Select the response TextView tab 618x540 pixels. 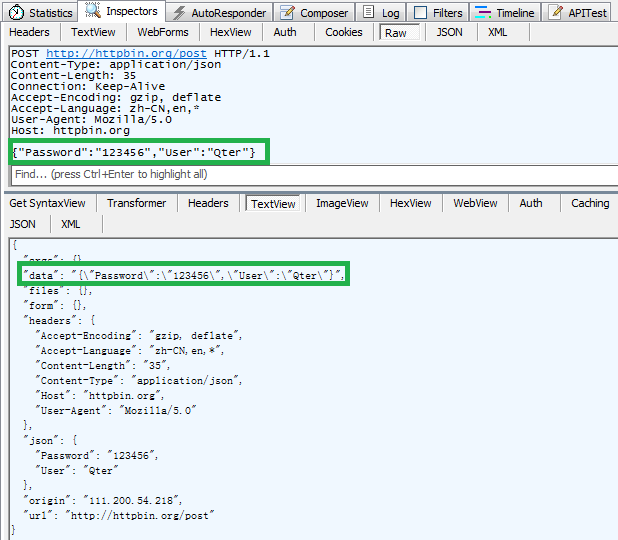click(x=273, y=203)
